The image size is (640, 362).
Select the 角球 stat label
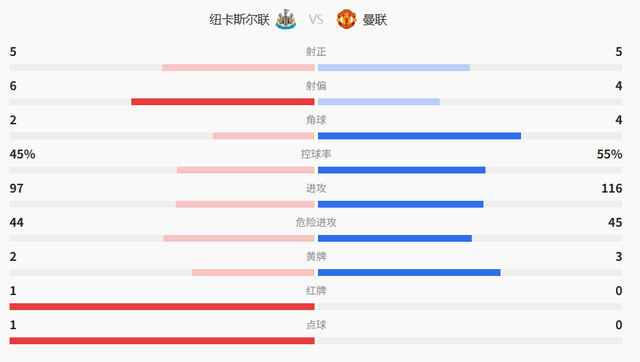click(316, 120)
